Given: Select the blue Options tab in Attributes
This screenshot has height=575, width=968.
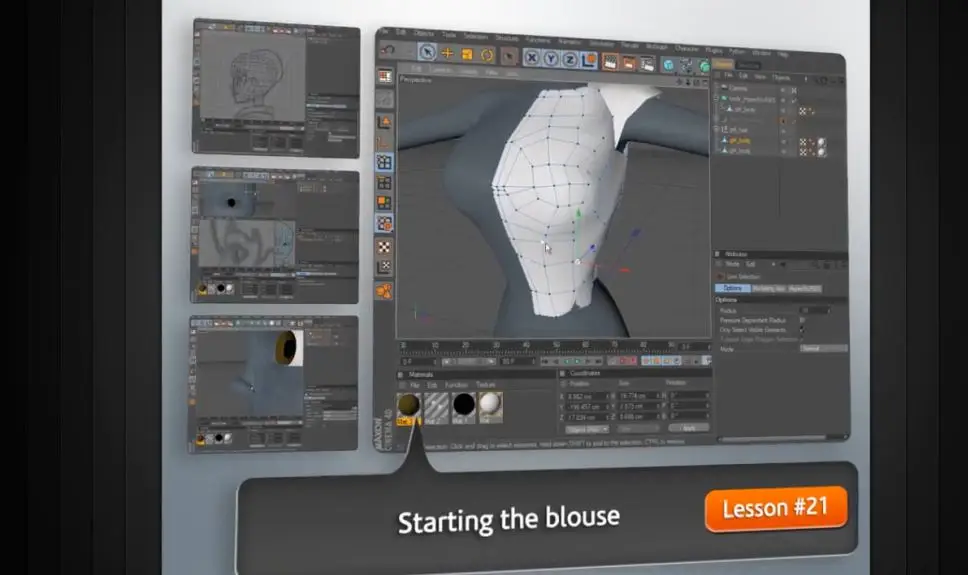Looking at the screenshot, I should click(x=733, y=288).
